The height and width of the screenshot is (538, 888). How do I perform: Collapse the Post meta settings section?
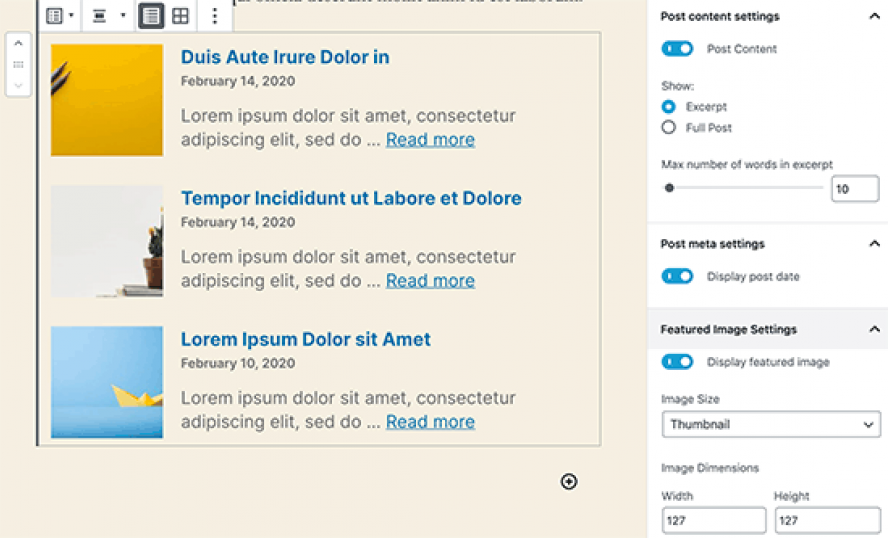point(874,244)
